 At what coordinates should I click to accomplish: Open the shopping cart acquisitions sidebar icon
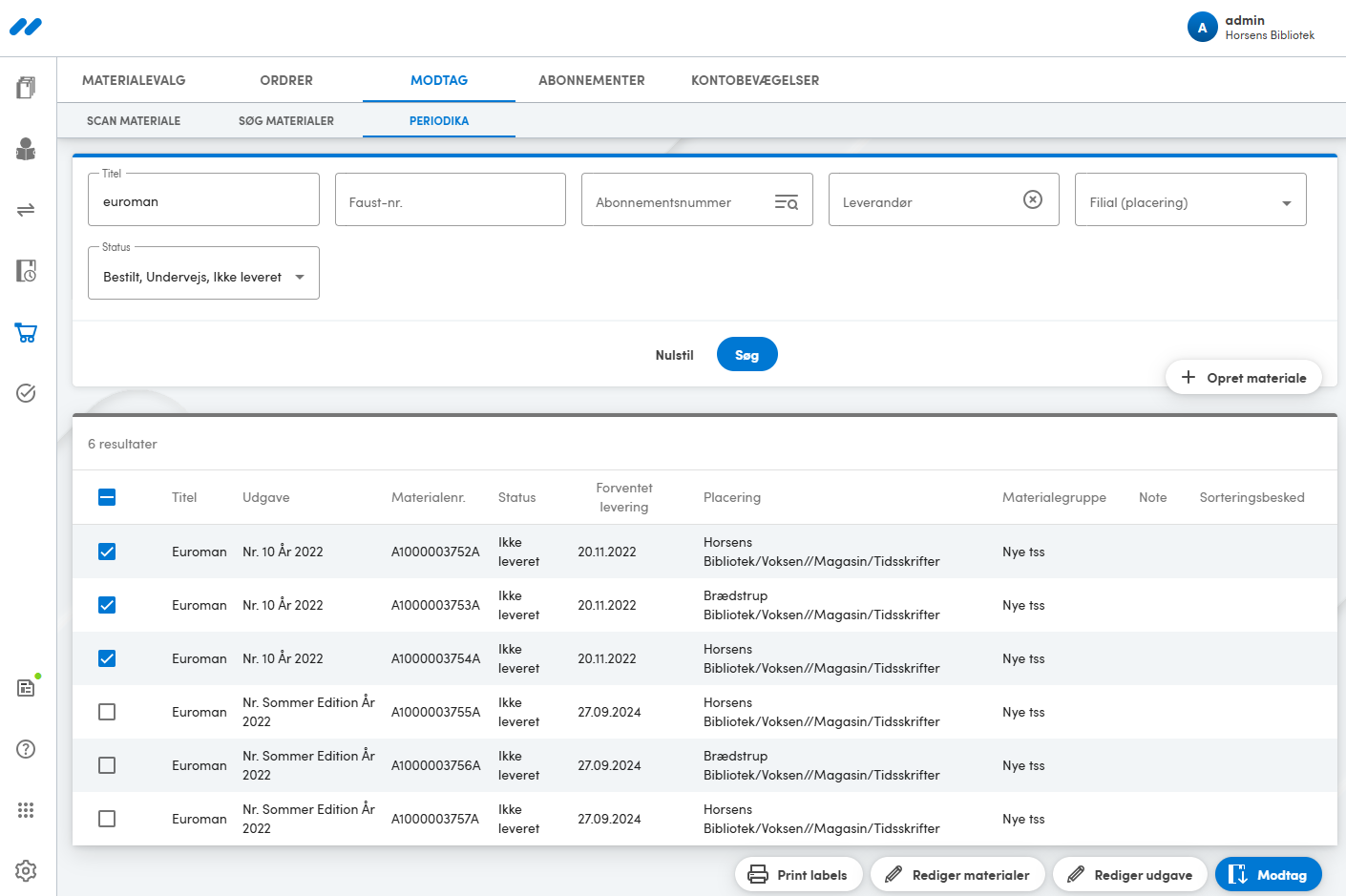[x=26, y=332]
